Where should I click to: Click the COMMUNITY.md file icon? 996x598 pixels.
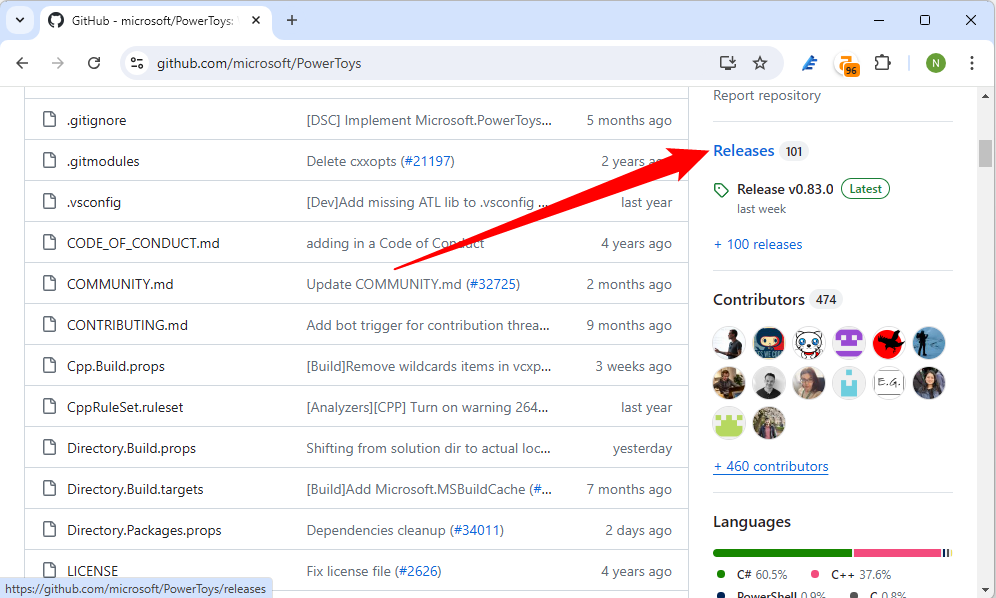50,283
